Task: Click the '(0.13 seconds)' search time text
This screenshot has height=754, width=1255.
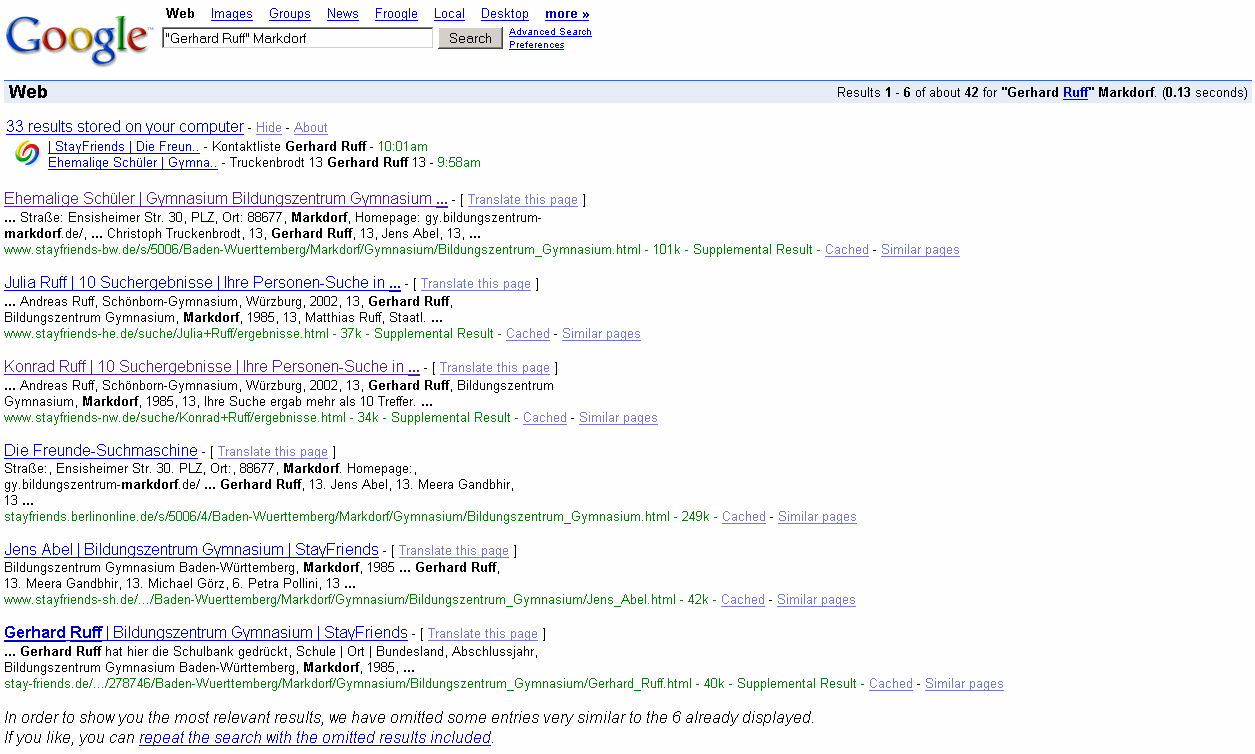Action: point(1205,93)
